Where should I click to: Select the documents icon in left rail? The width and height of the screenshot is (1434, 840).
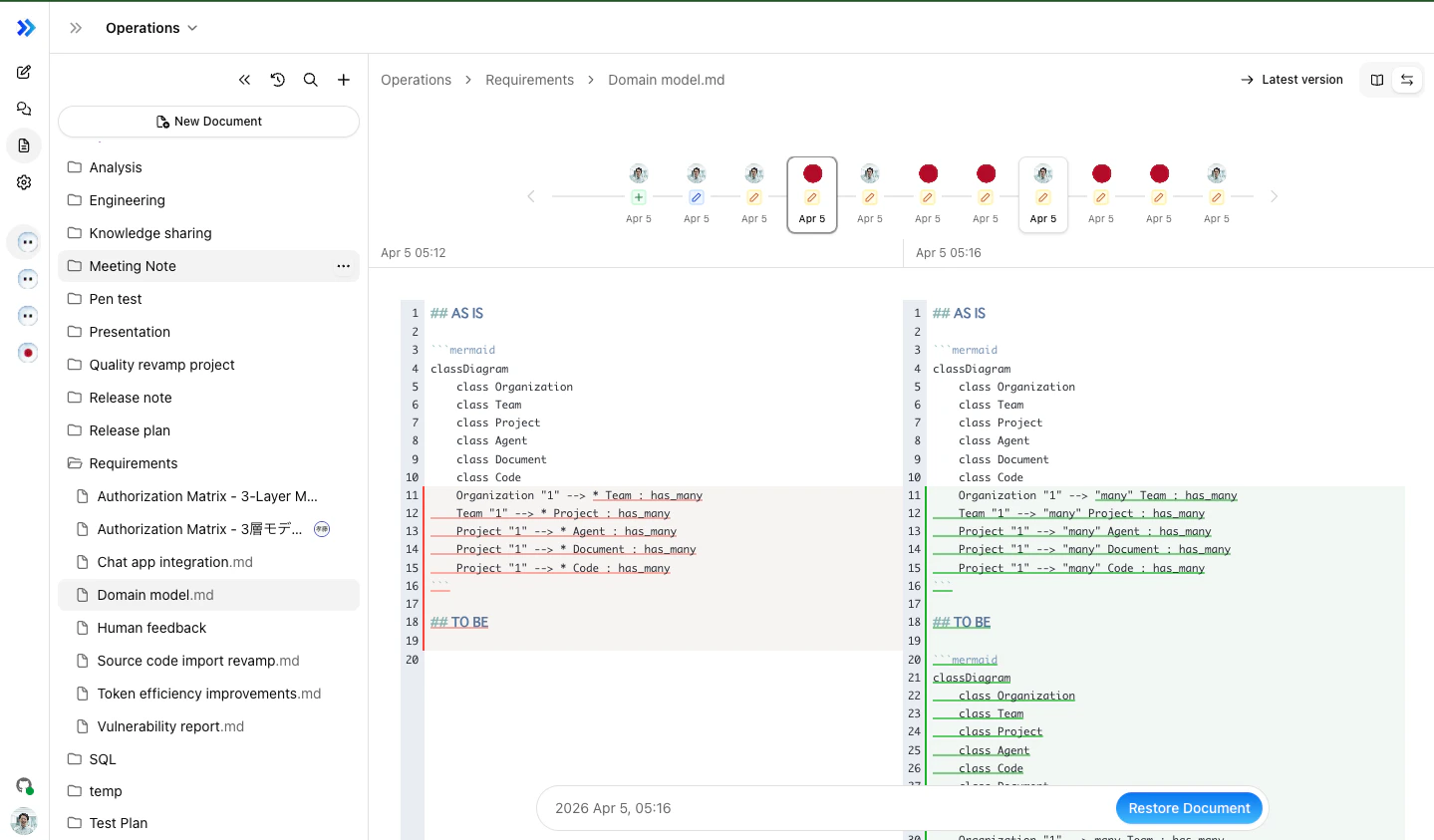click(24, 145)
